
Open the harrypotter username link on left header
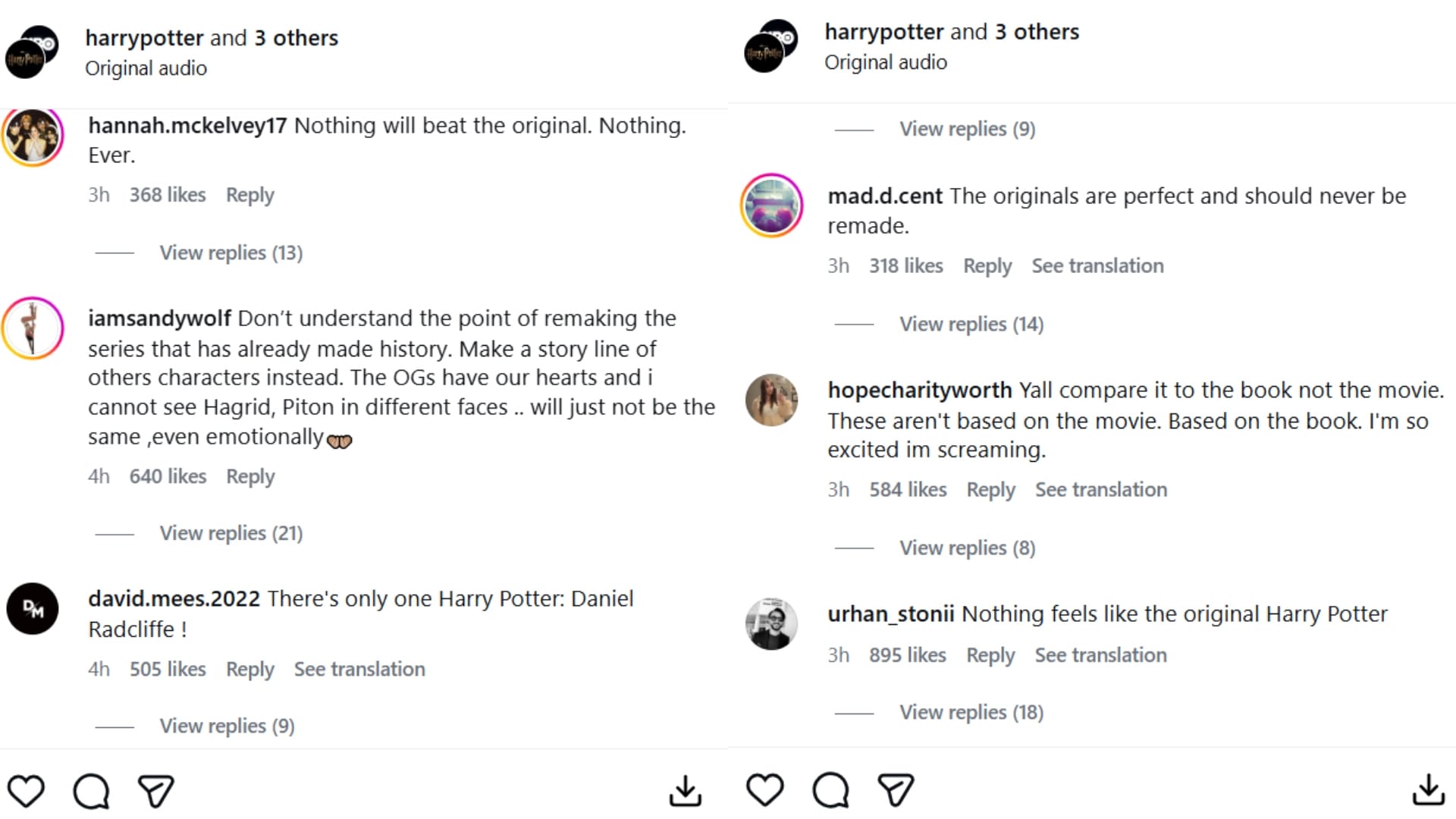point(144,38)
